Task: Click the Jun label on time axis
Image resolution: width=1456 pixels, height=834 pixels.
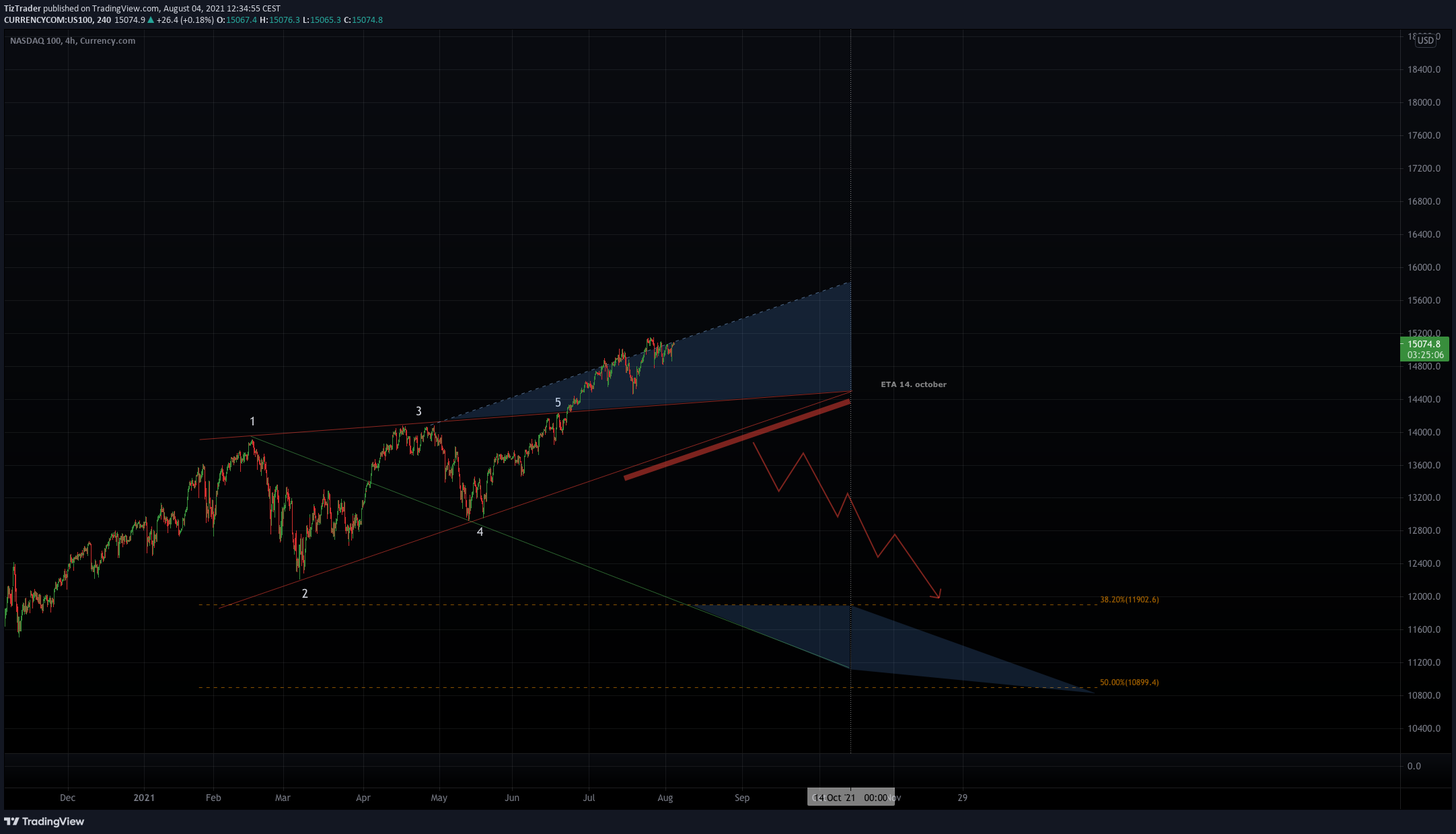Action: tap(512, 798)
